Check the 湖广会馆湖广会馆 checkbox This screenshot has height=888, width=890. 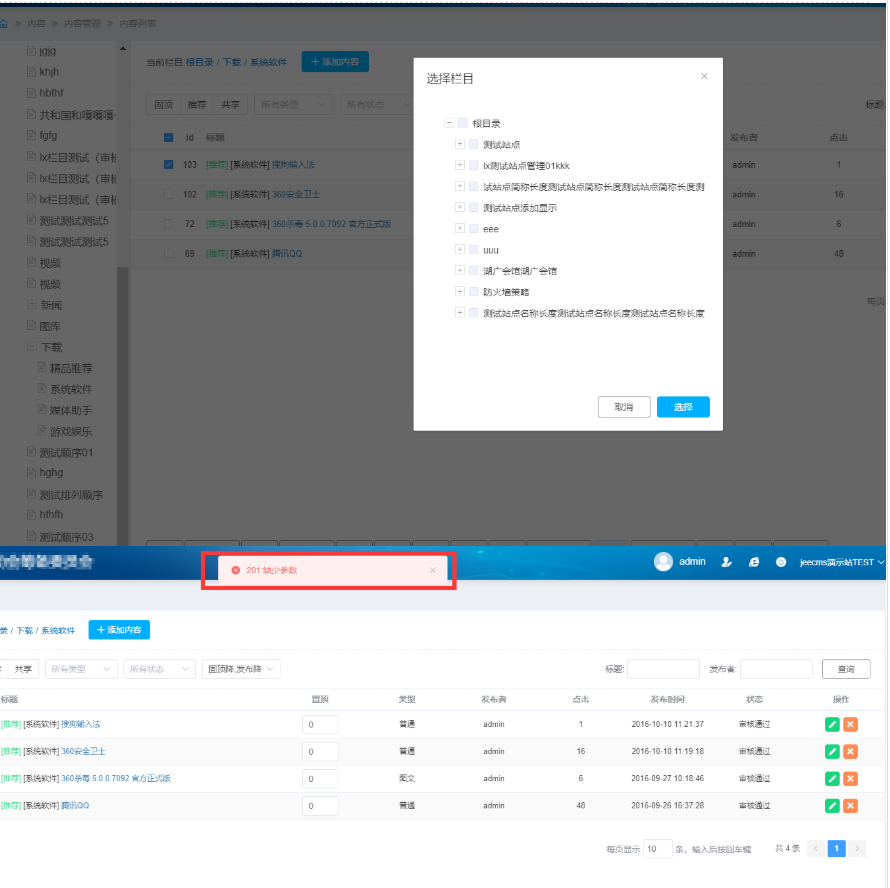pyautogui.click(x=473, y=270)
